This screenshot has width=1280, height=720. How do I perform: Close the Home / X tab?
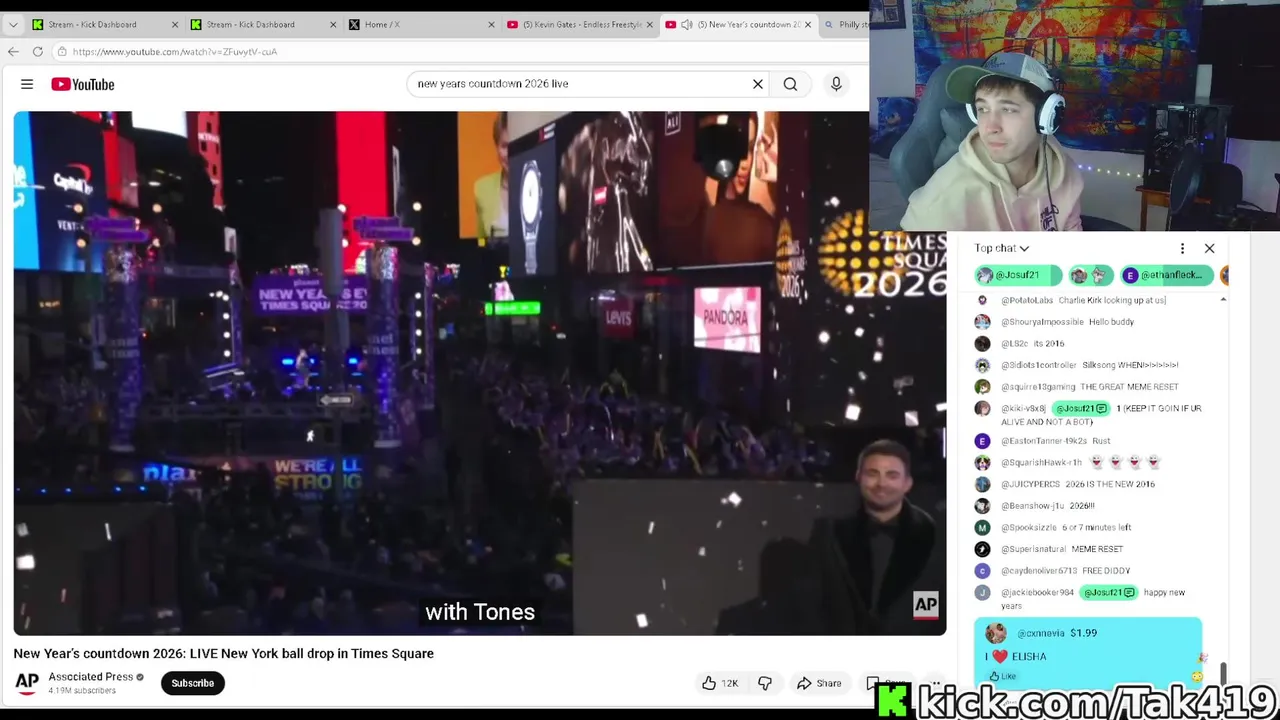point(491,24)
